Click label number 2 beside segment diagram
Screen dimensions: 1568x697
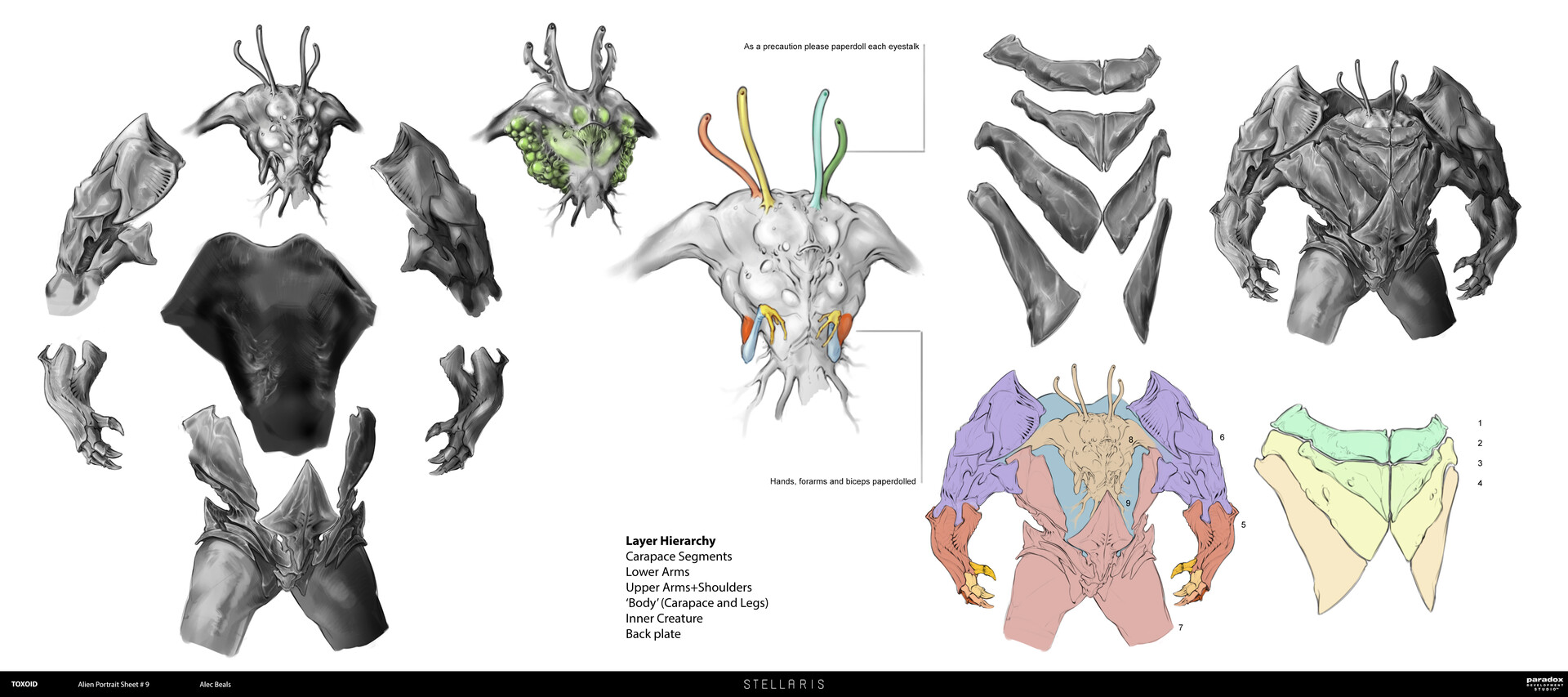1480,443
